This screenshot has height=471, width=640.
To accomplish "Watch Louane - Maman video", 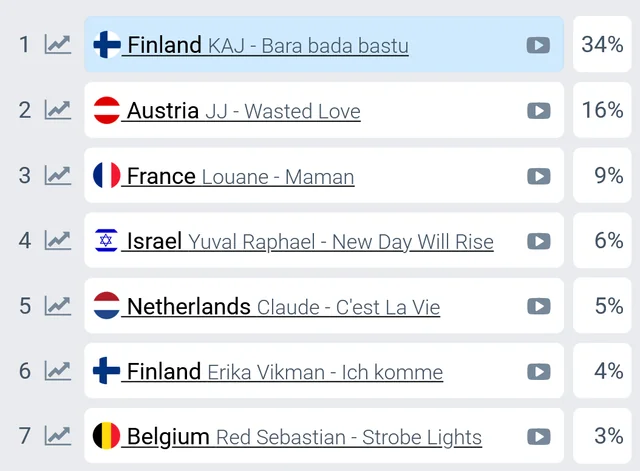I will 538,176.
